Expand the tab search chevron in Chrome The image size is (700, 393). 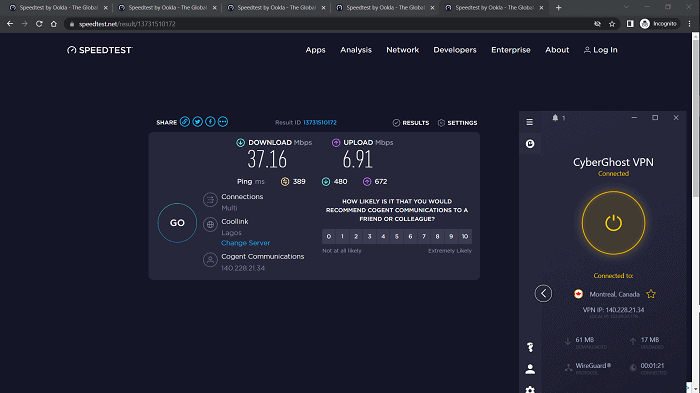point(626,7)
